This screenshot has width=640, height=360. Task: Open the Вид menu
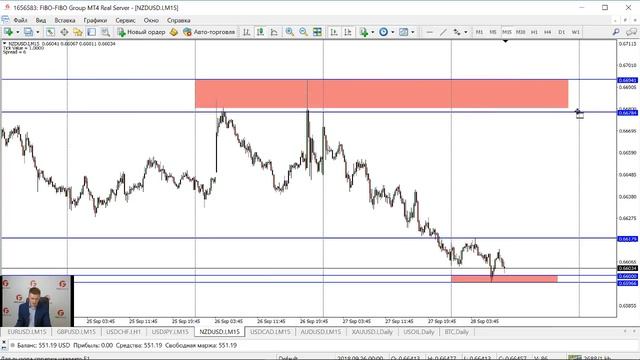click(x=40, y=20)
